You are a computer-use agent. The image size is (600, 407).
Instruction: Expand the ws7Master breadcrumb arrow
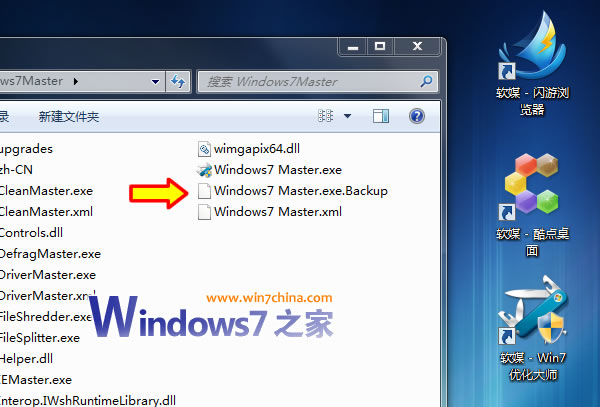click(76, 81)
